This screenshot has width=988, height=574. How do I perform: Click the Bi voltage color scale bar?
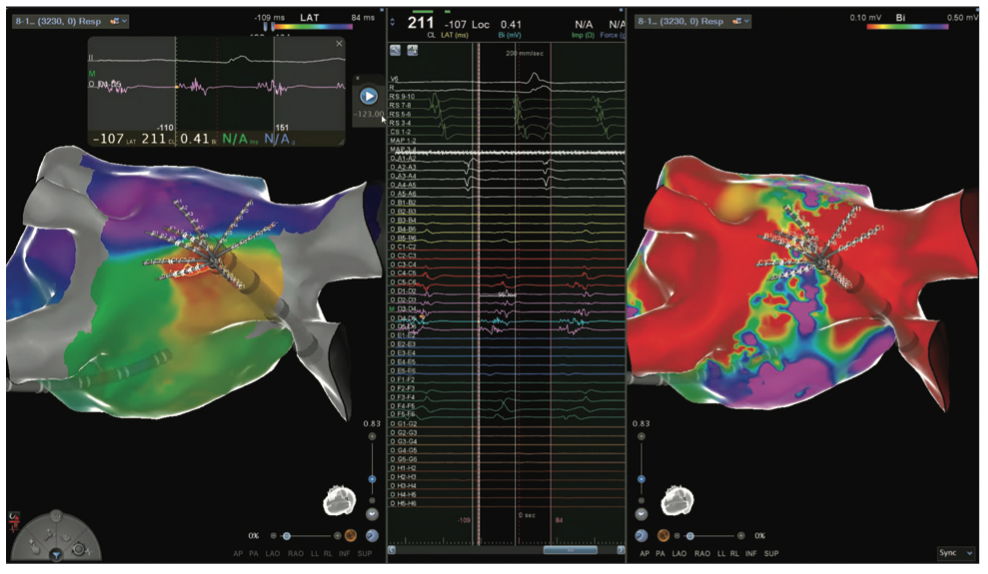pyautogui.click(x=907, y=27)
